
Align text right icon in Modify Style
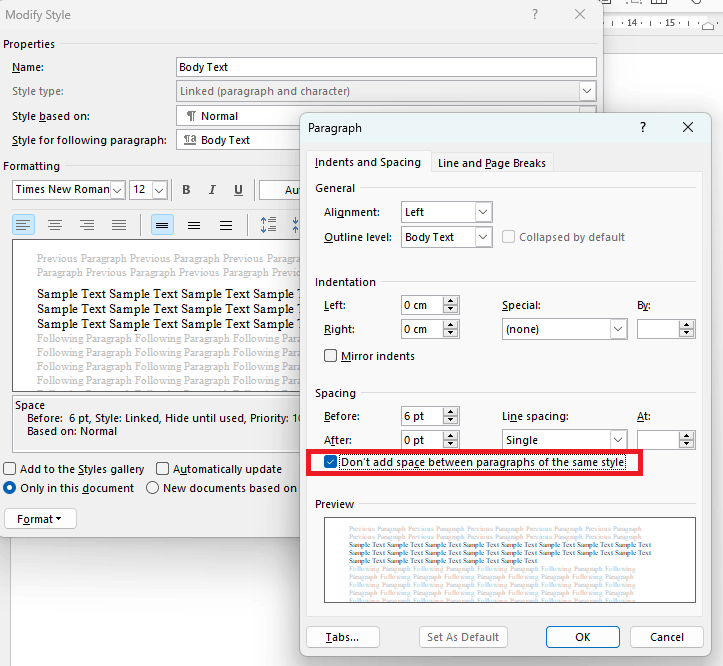pos(87,225)
